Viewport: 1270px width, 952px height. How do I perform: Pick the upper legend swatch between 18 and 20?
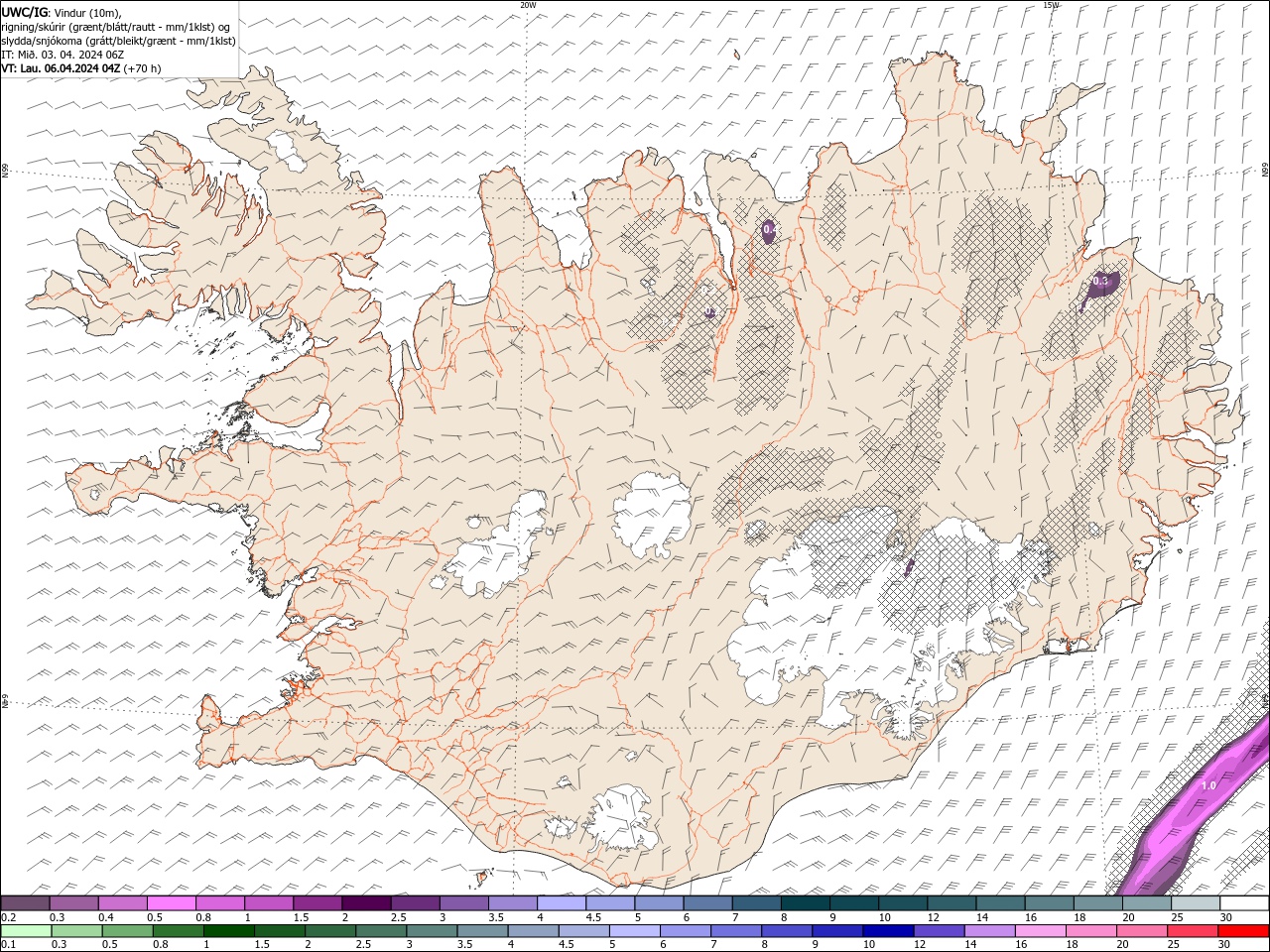point(1097,903)
